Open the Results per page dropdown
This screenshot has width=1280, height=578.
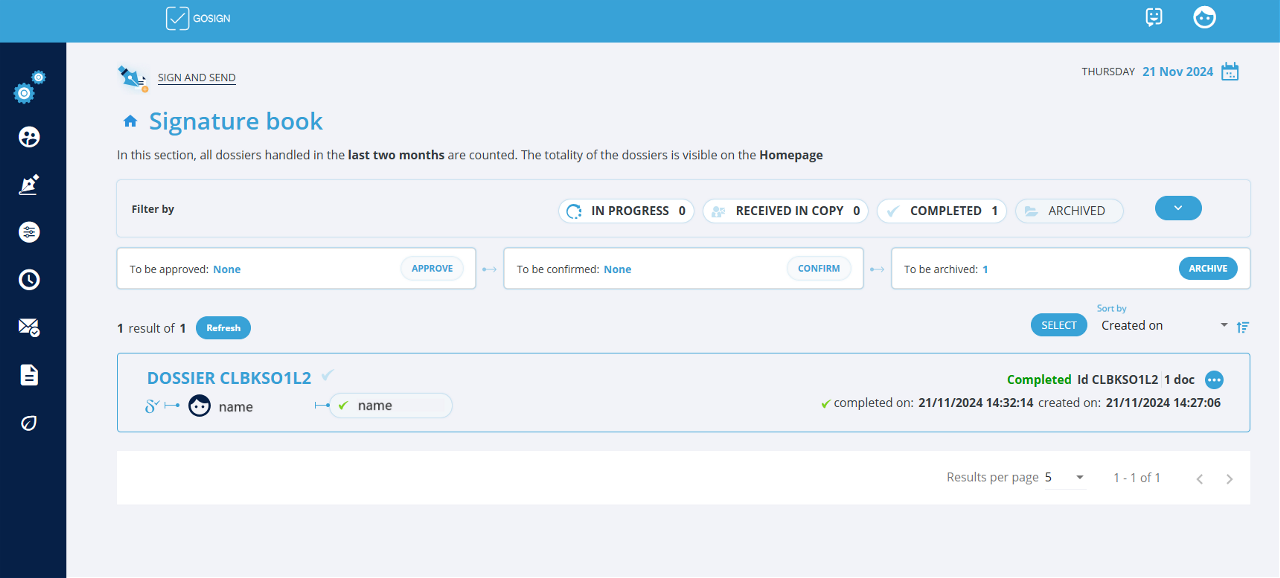(1065, 478)
